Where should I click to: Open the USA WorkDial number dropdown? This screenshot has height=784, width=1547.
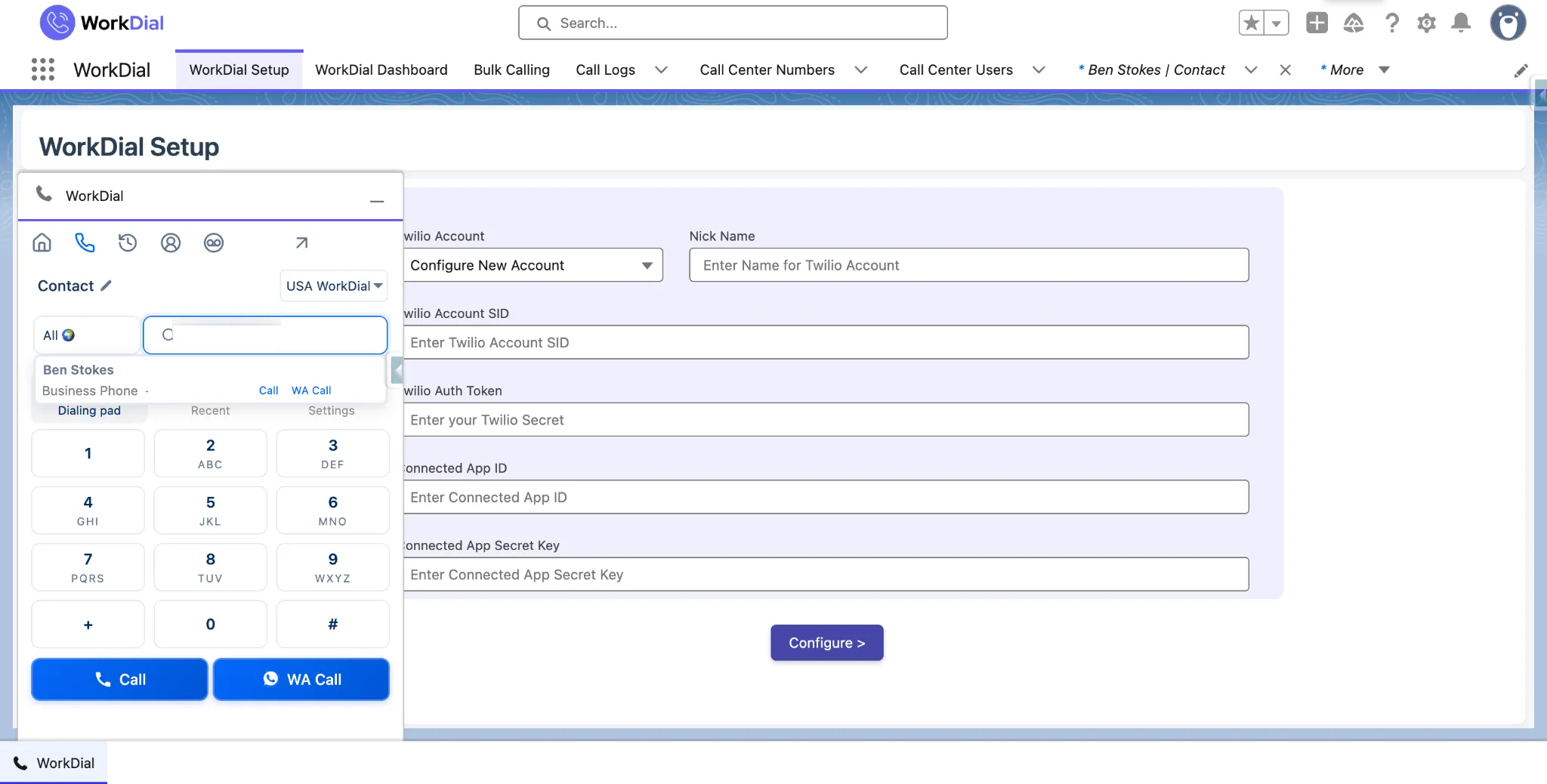tap(334, 286)
